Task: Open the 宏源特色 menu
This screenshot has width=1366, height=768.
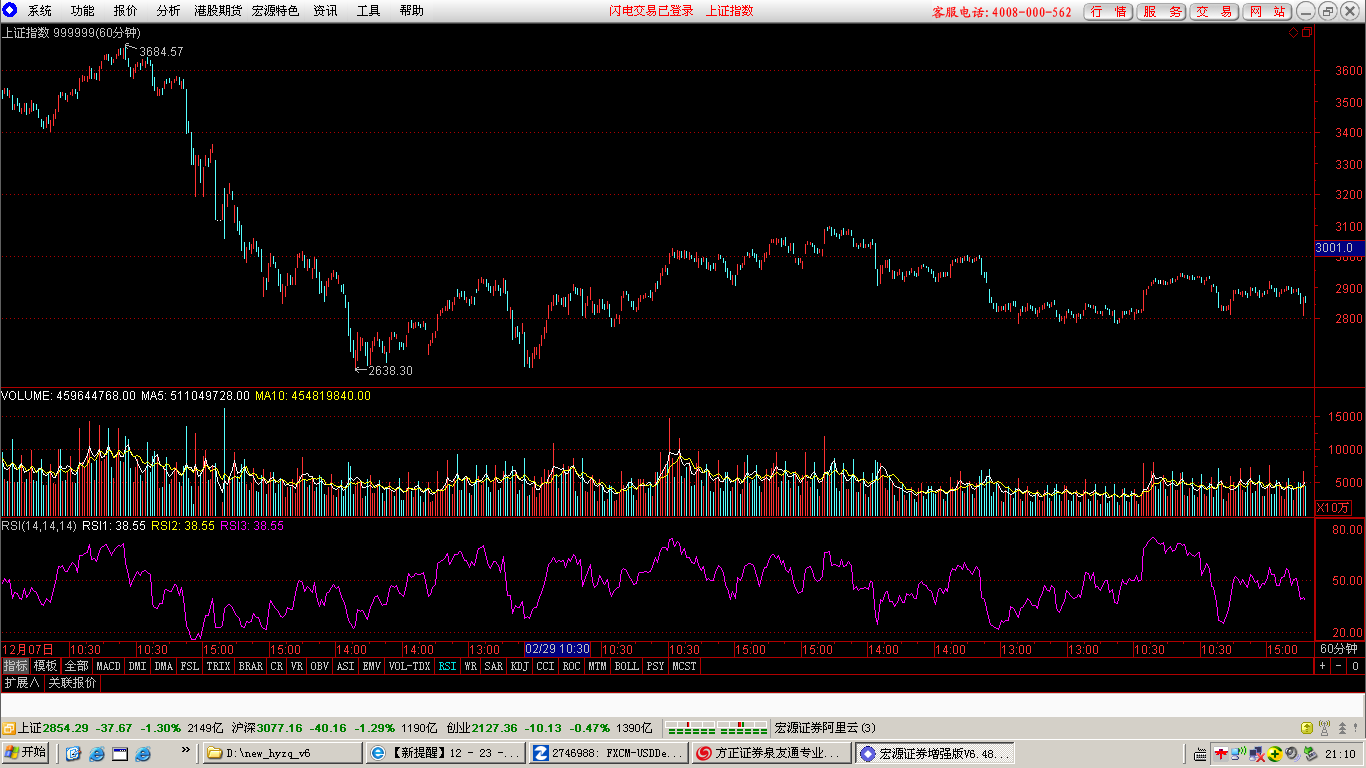Action: [x=276, y=11]
